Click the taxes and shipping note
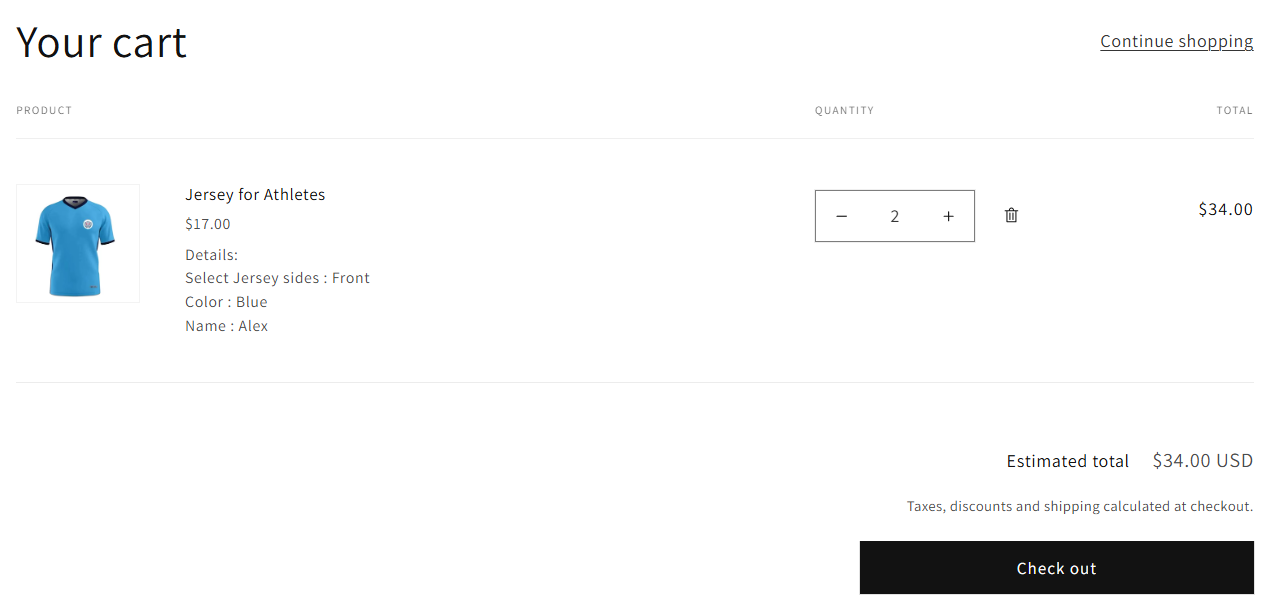1287x610 pixels. click(1079, 506)
